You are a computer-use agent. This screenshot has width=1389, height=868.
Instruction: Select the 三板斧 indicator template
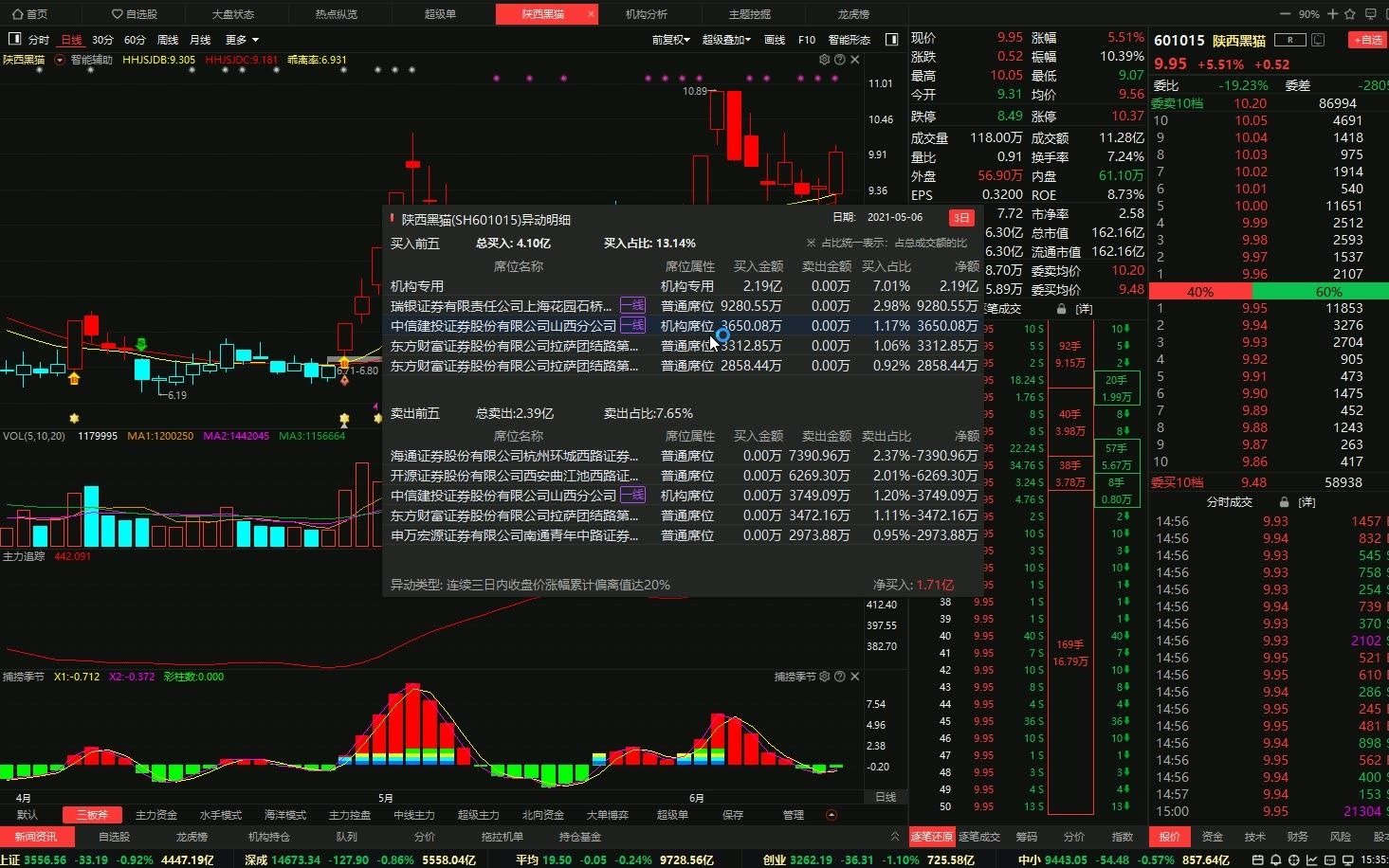pyautogui.click(x=92, y=815)
